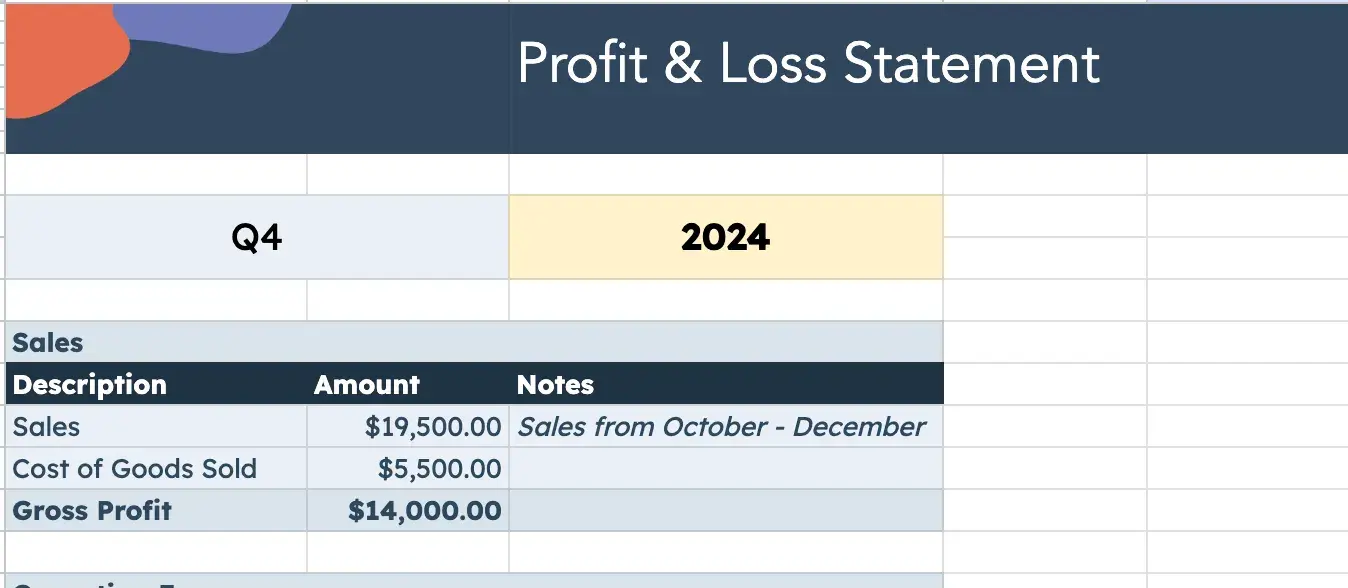
Task: Select the Description column header
Action: (90, 385)
